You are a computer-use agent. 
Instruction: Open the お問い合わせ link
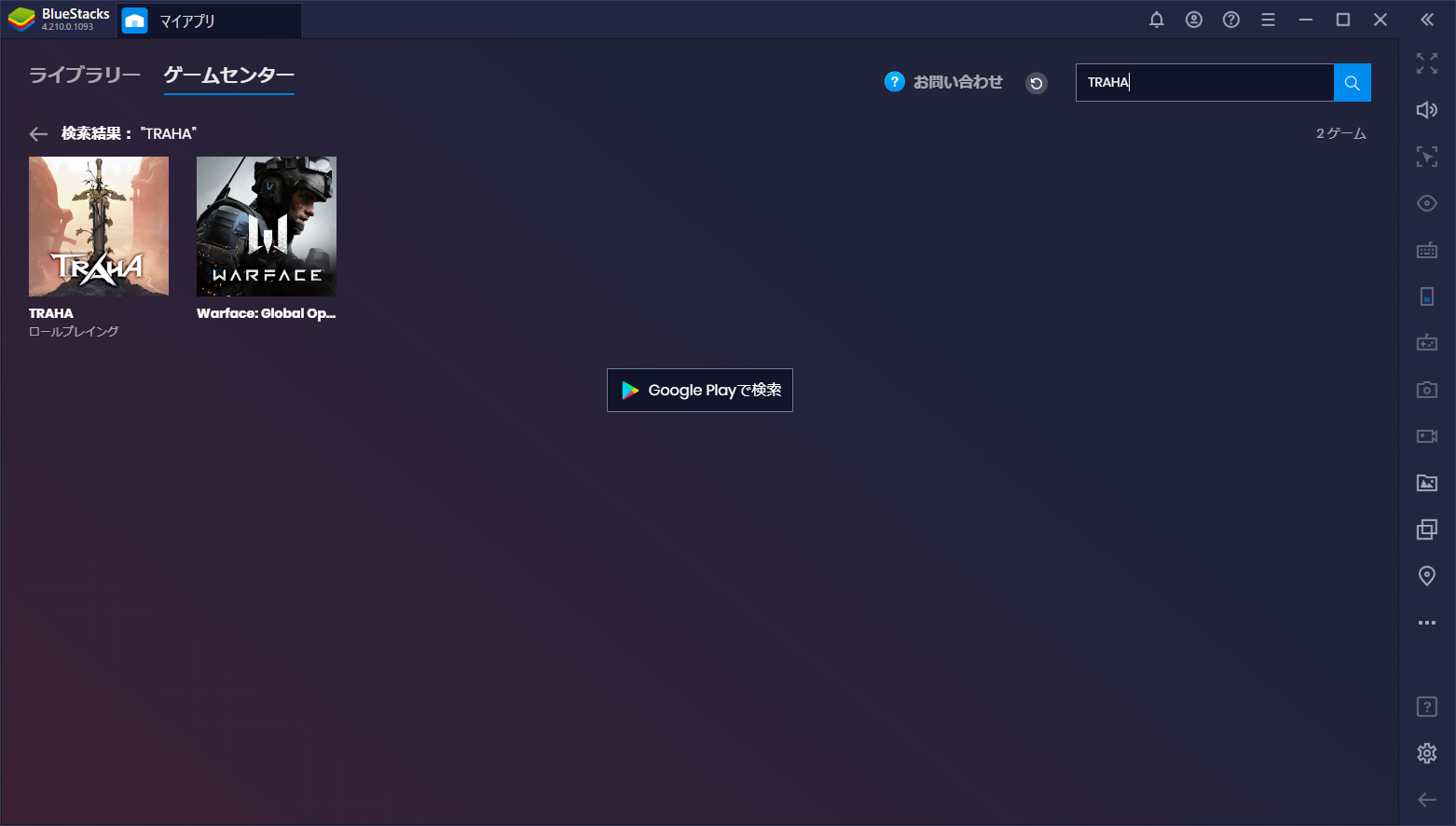pyautogui.click(x=958, y=82)
